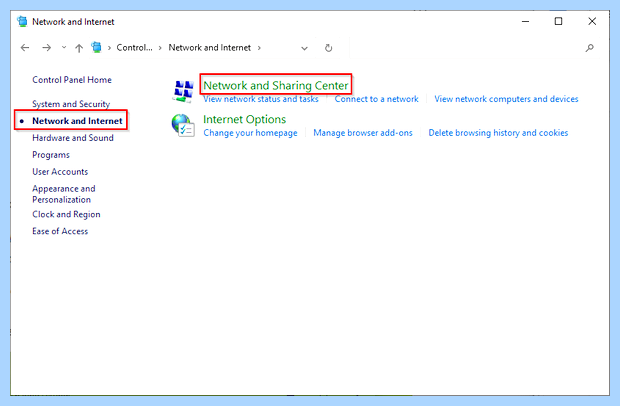Open User Accounts category
The height and width of the screenshot is (406, 620).
(60, 172)
